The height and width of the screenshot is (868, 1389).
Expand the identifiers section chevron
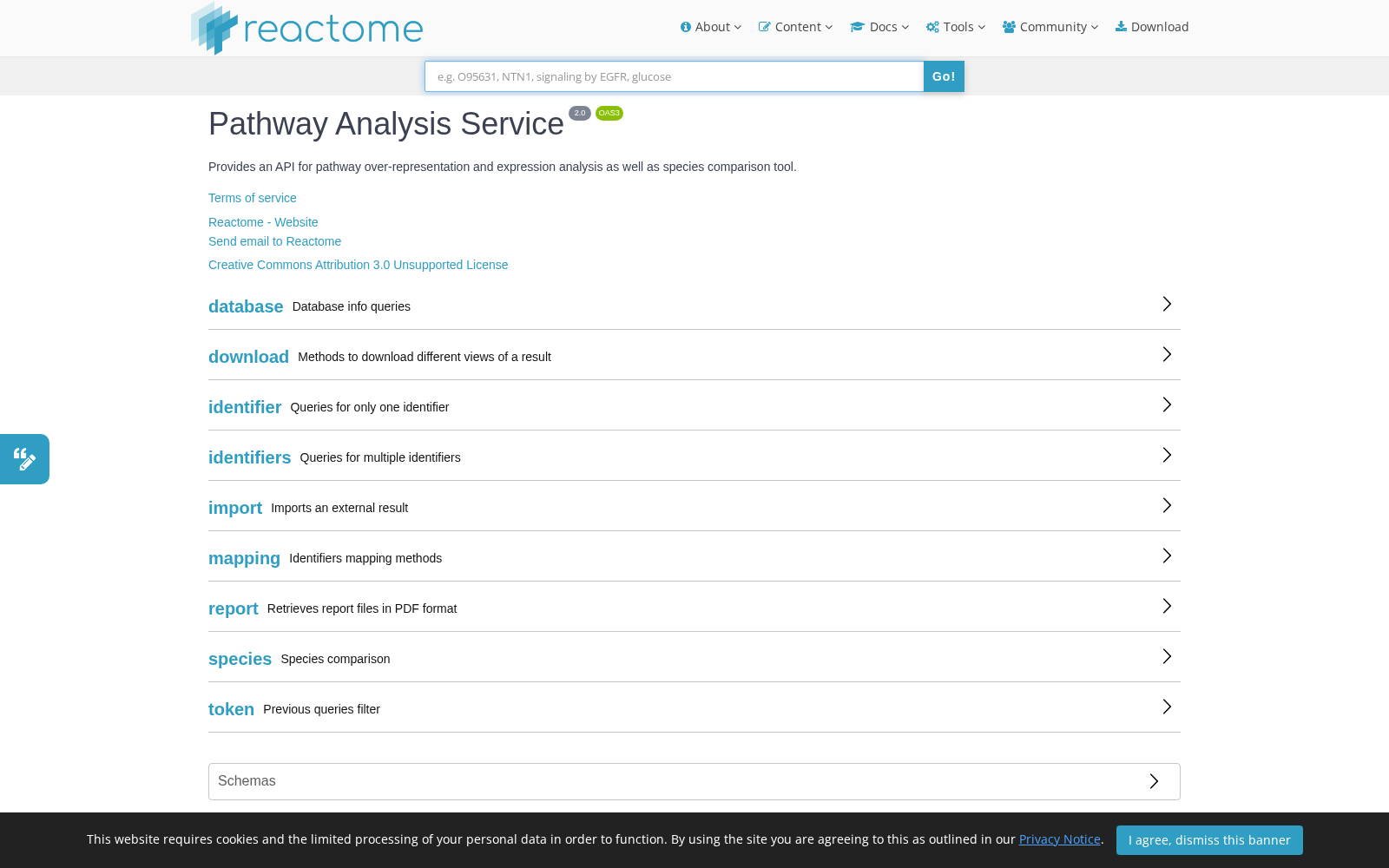1167,455
